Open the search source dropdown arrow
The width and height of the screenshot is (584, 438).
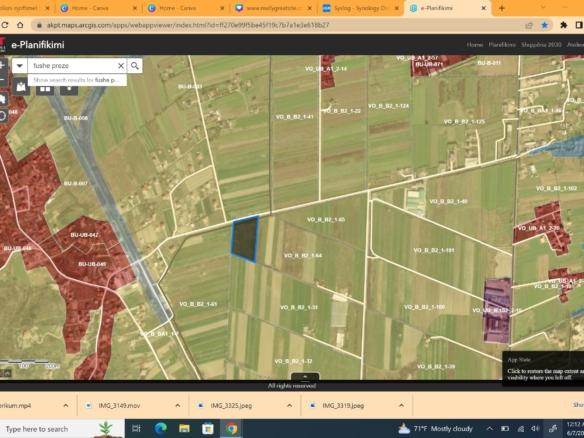pos(19,66)
